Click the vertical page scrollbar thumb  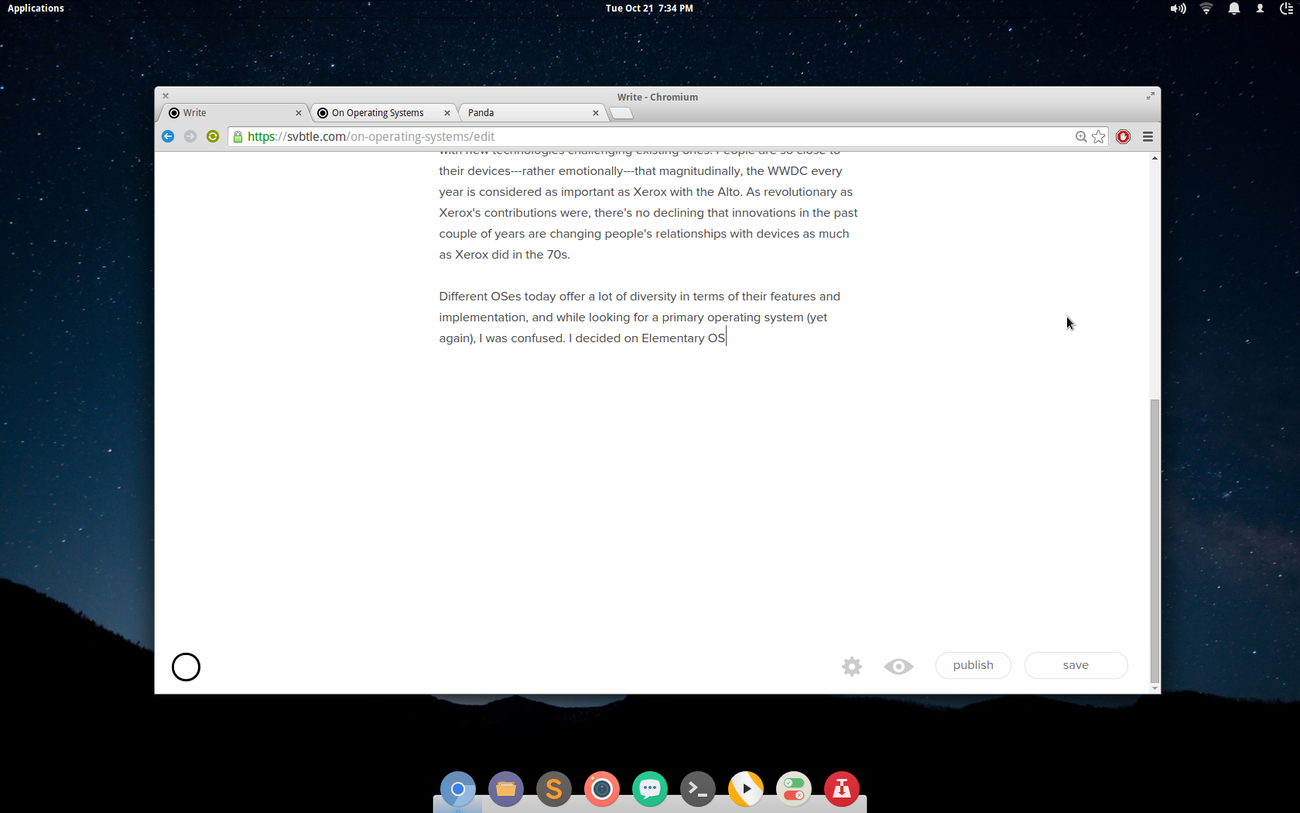click(x=1155, y=540)
